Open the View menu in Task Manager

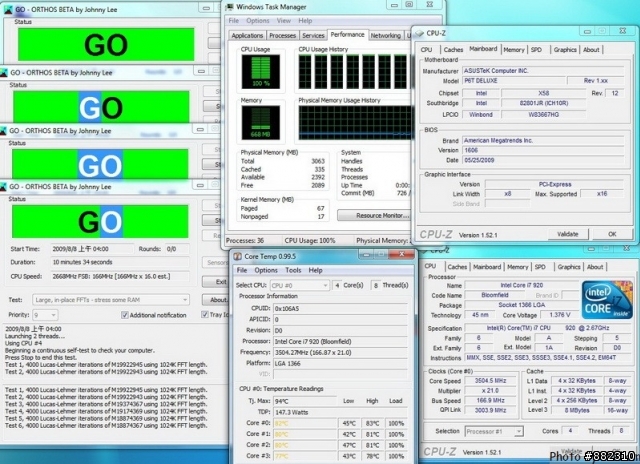point(284,20)
